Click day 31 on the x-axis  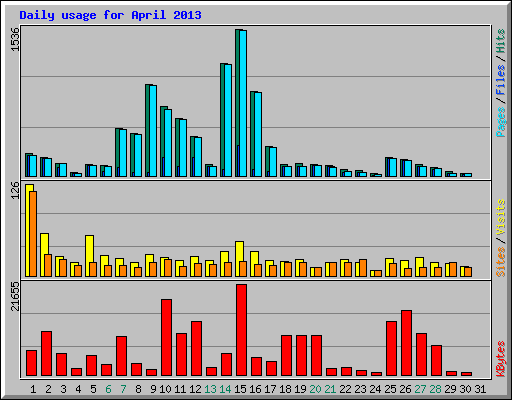click(480, 389)
